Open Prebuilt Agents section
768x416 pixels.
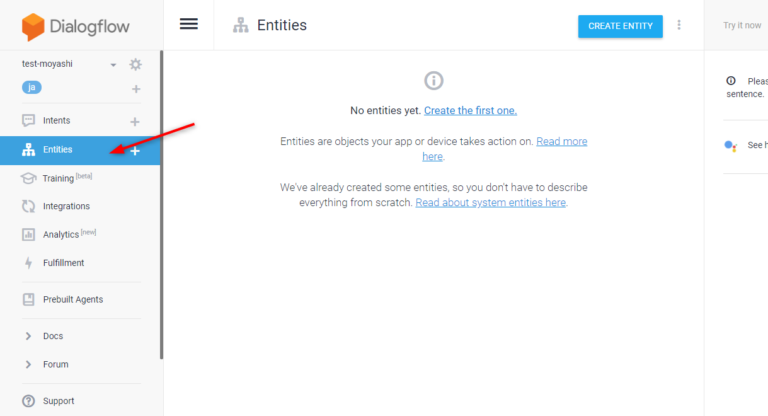[72, 299]
